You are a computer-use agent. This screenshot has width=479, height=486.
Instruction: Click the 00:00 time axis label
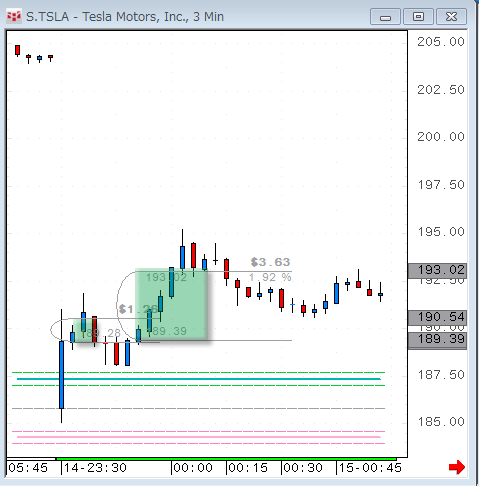[193, 468]
